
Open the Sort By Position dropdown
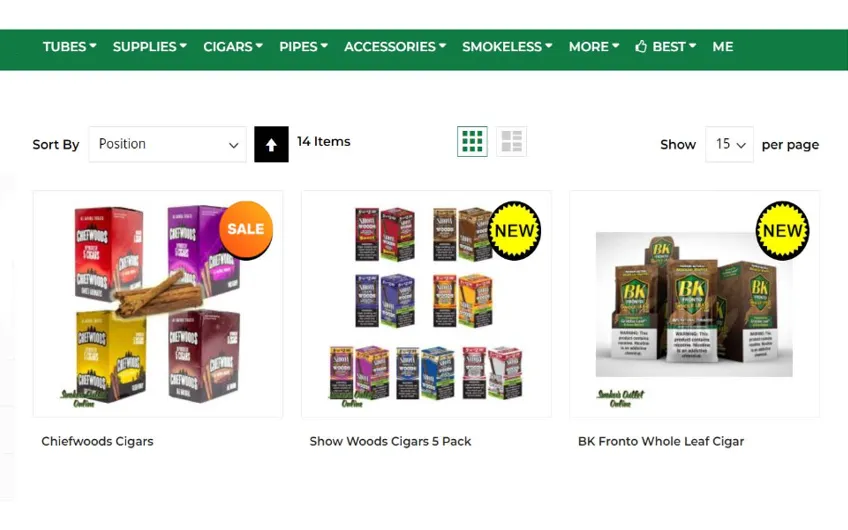[x=168, y=144]
